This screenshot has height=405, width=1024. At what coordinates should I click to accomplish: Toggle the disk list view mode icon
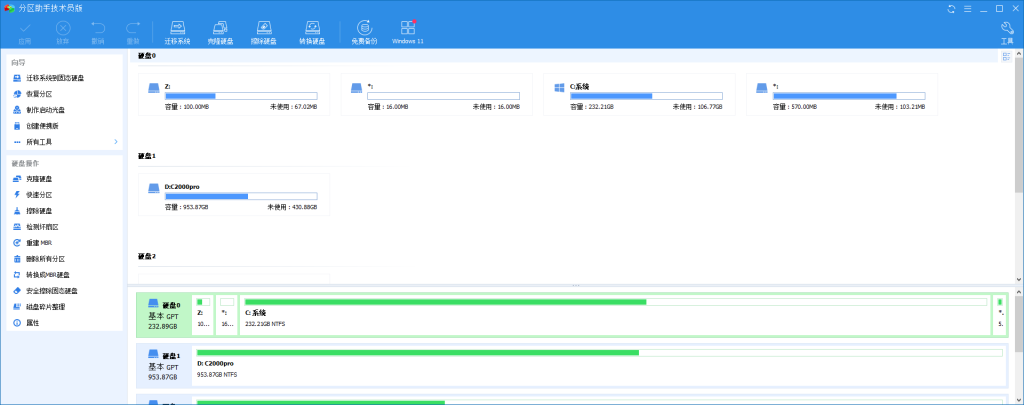pyautogui.click(x=1006, y=57)
